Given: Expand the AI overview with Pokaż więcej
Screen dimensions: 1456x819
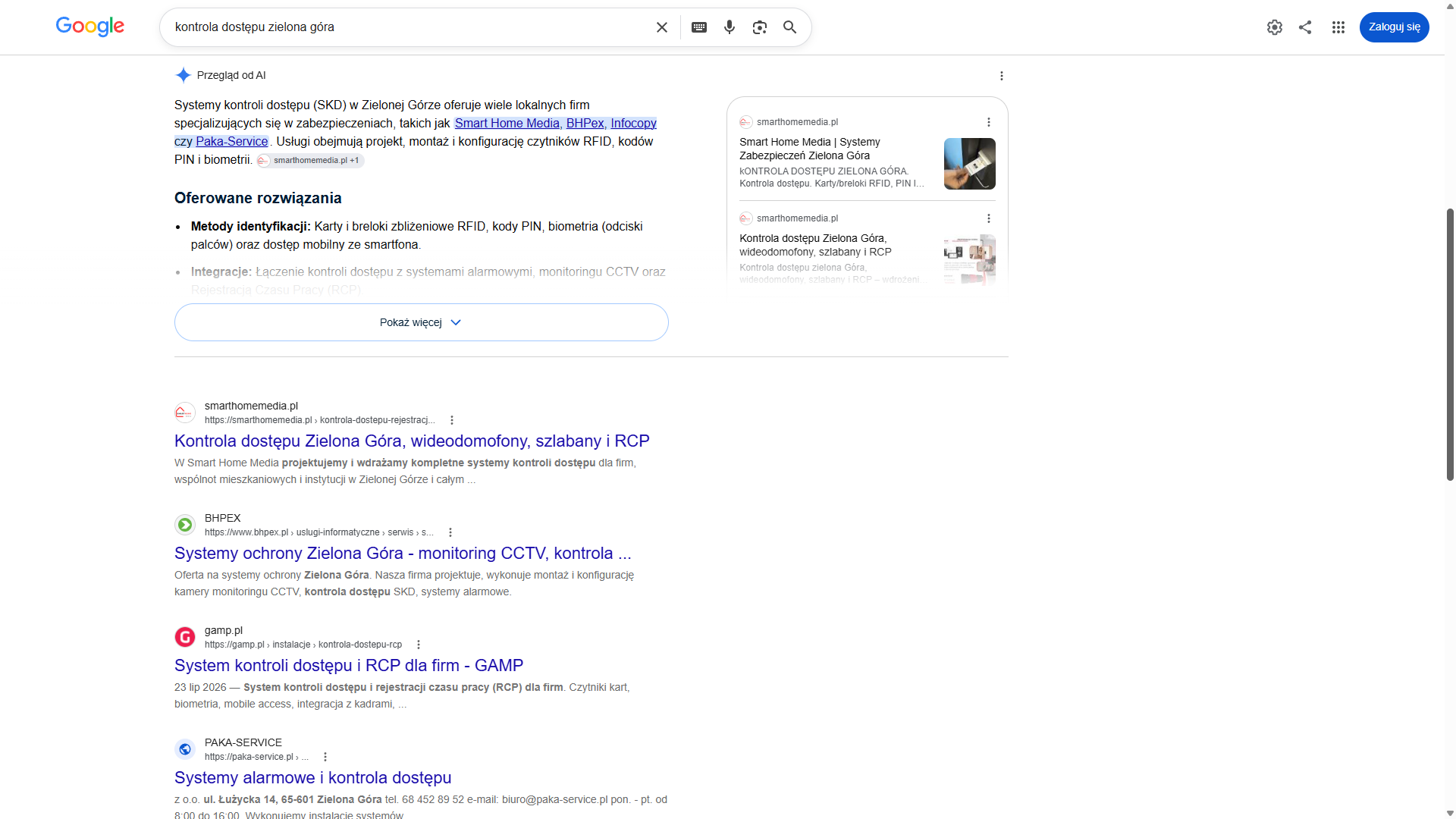Looking at the screenshot, I should 422,322.
